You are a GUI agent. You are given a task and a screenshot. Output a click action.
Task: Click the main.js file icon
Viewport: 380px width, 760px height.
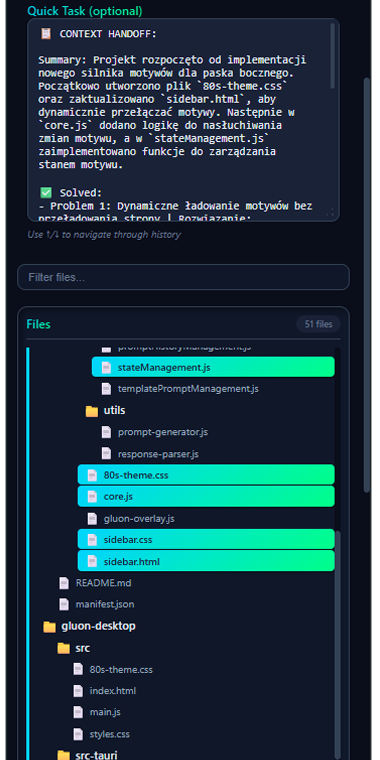coord(78,712)
